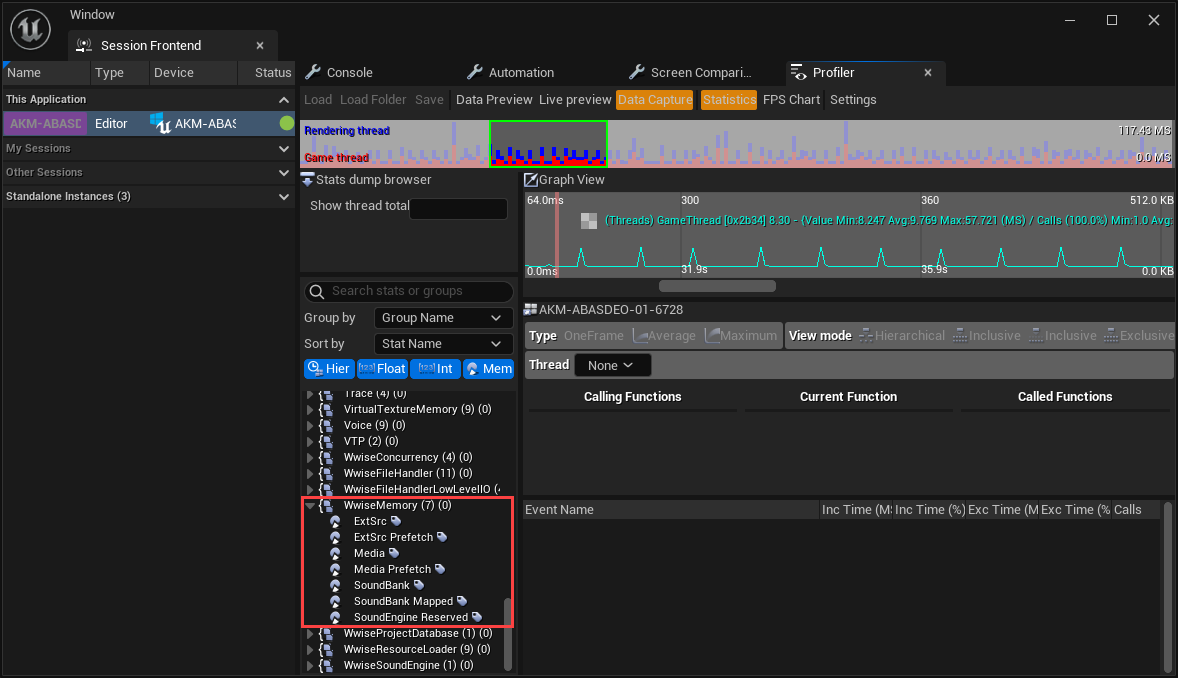
Task: Switch to the Automation tab
Action: pos(520,73)
